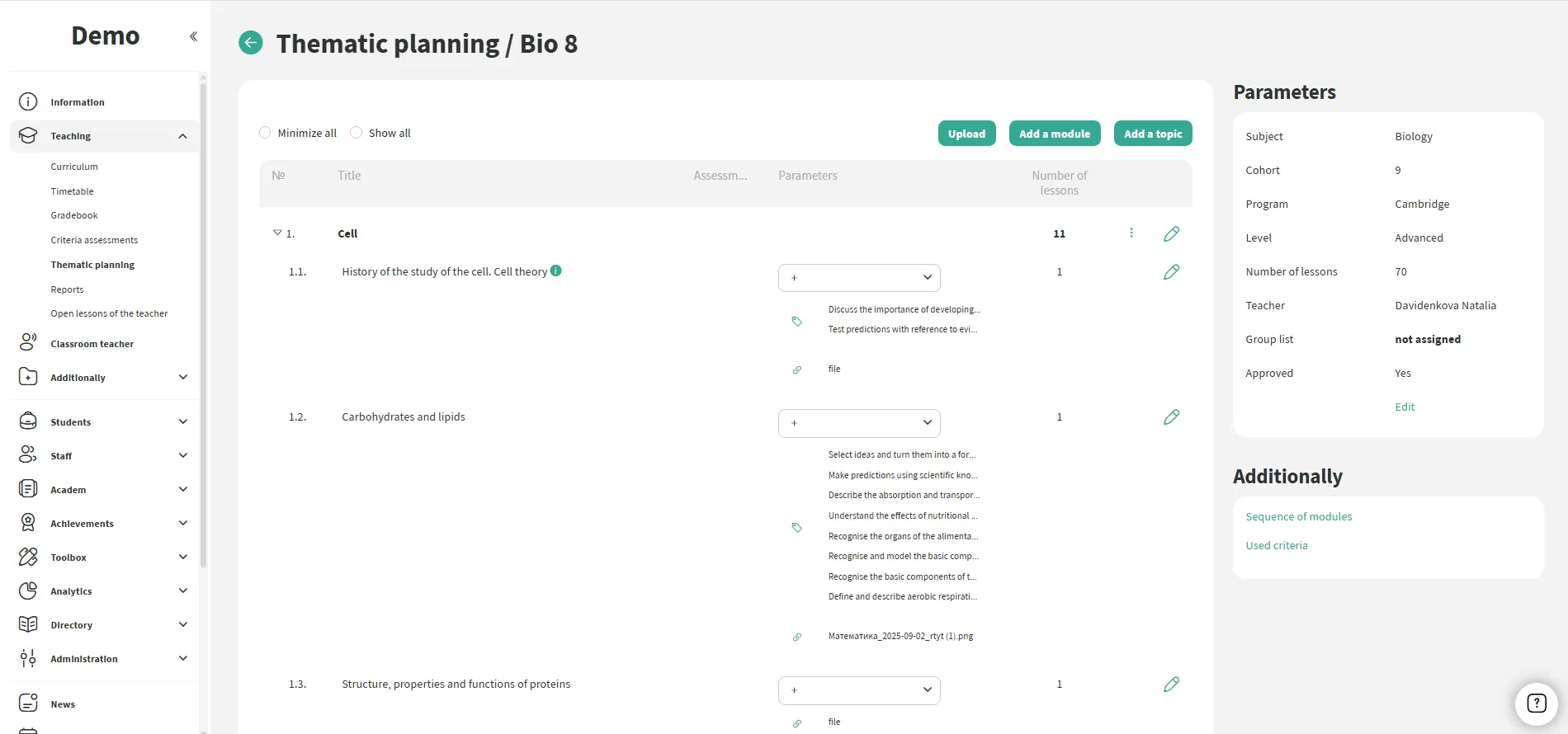Image resolution: width=1568 pixels, height=734 pixels.
Task: Open parameters dropdown for topic 1.1
Action: (858, 278)
